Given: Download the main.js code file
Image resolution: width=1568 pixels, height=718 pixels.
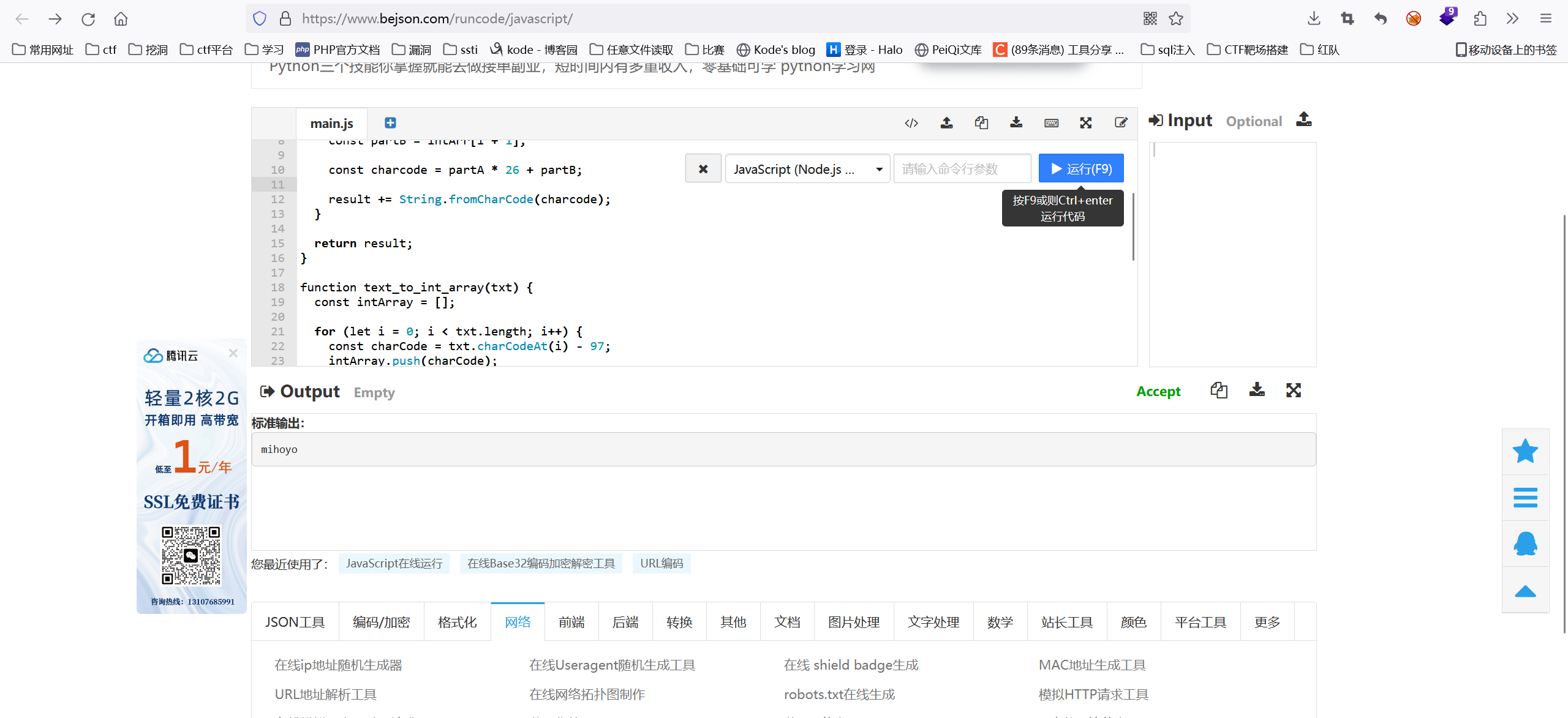Looking at the screenshot, I should coord(1016,123).
